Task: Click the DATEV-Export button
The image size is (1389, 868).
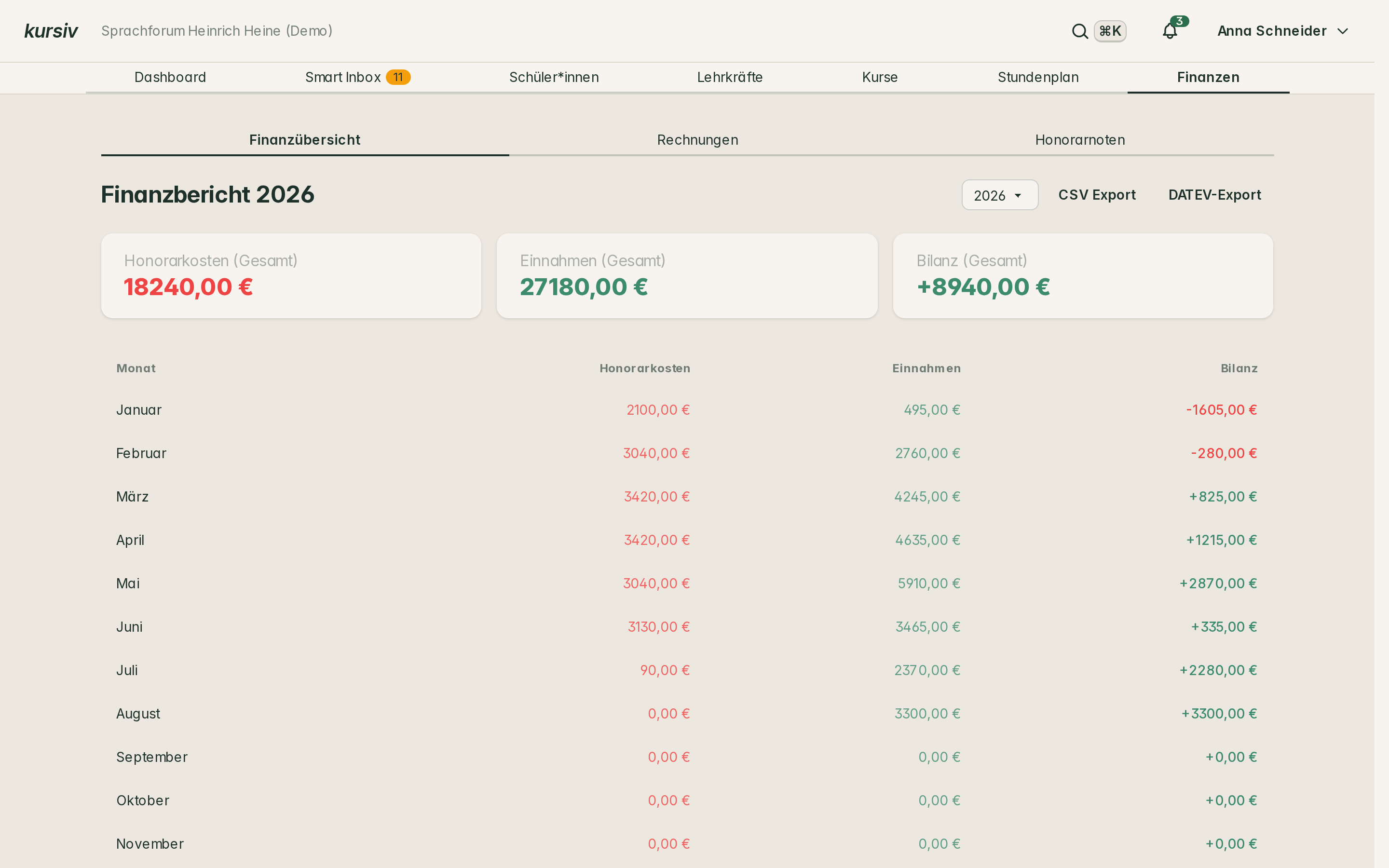Action: click(x=1214, y=195)
